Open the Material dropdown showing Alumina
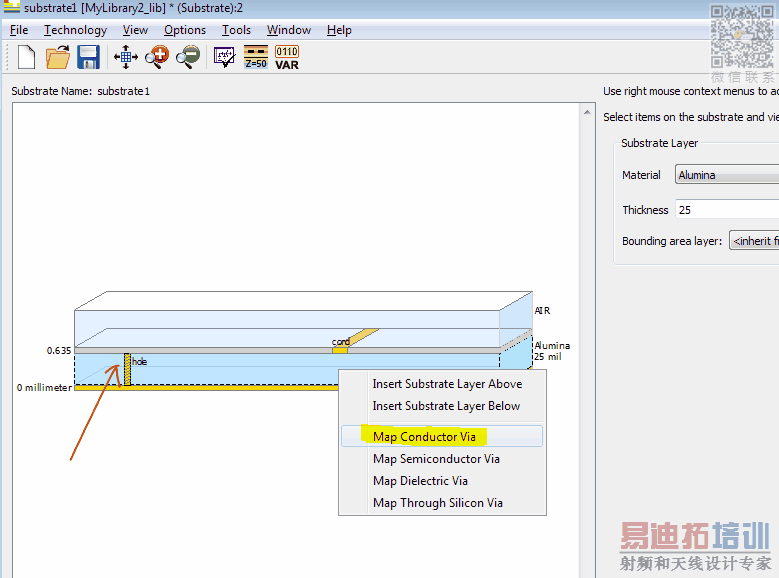779x578 pixels. (x=727, y=175)
